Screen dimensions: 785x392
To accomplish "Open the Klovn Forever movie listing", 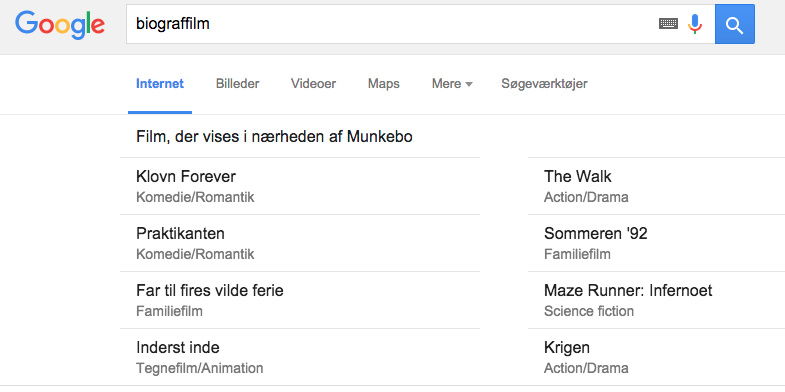I will point(300,186).
